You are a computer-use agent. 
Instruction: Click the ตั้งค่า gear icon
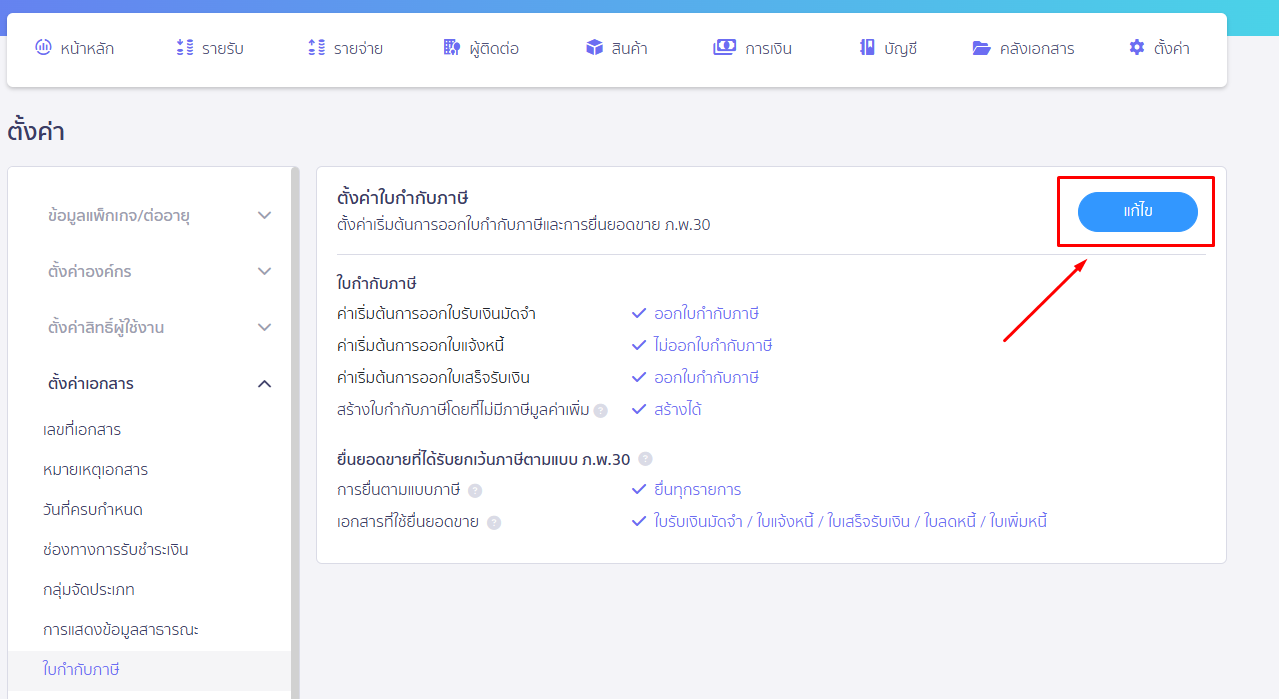1136,48
